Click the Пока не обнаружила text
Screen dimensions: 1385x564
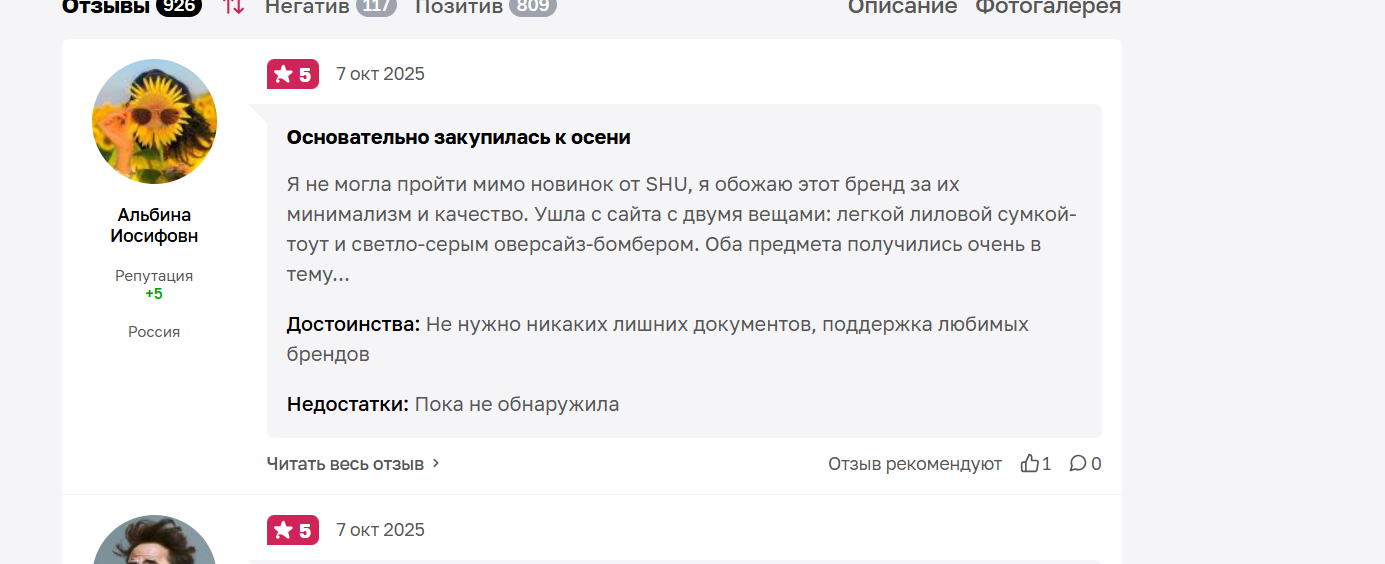(517, 404)
